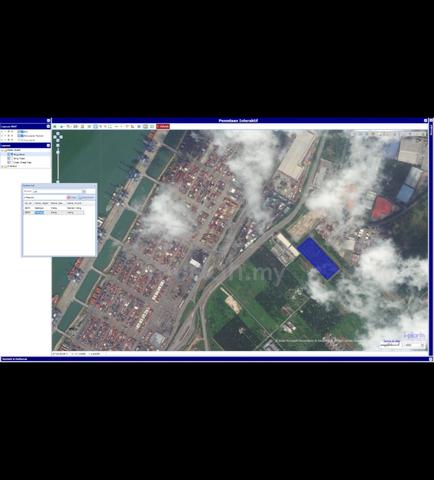This screenshot has width=434, height=480.
Task: Click the zoom-in button above the zoom bar
Action: tap(58, 145)
